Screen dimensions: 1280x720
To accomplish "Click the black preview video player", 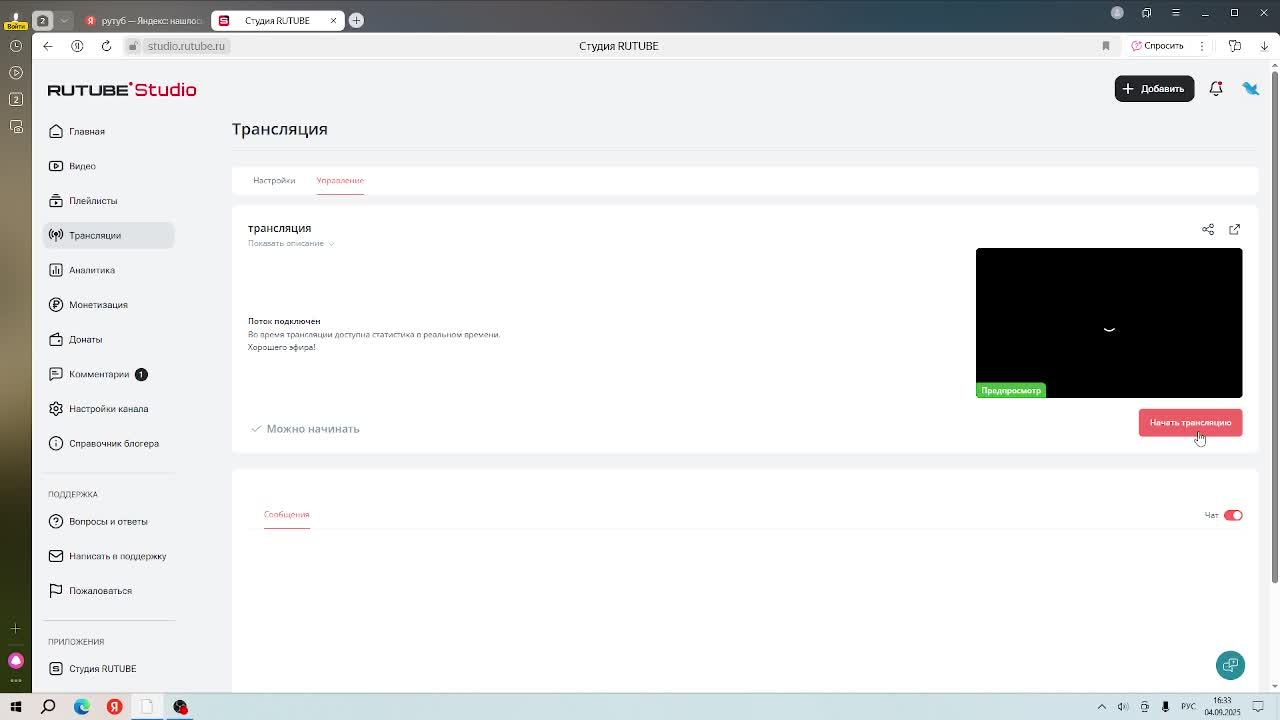I will pos(1109,323).
